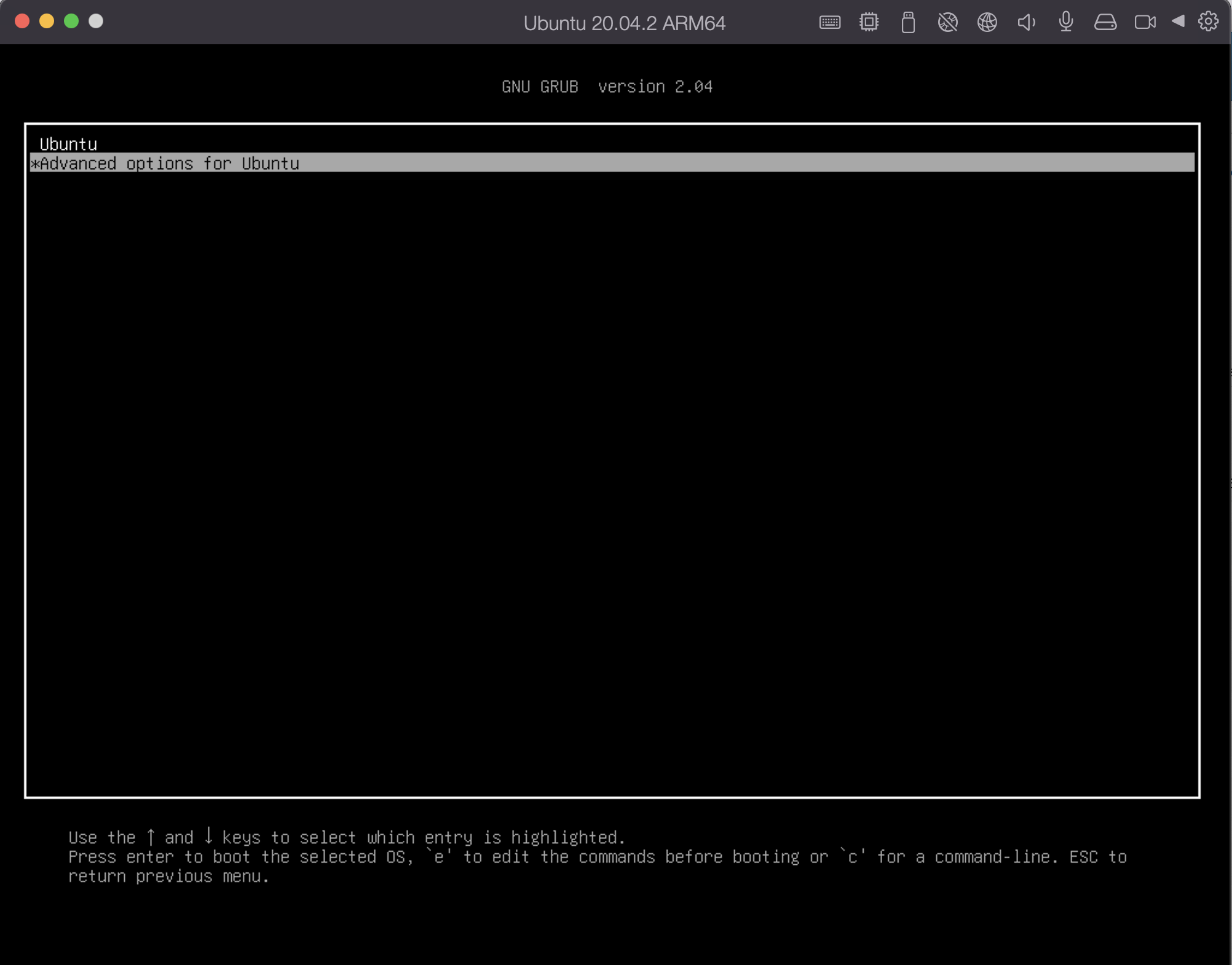Enable USB device sharing
This screenshot has width=1232, height=965.
908,22
